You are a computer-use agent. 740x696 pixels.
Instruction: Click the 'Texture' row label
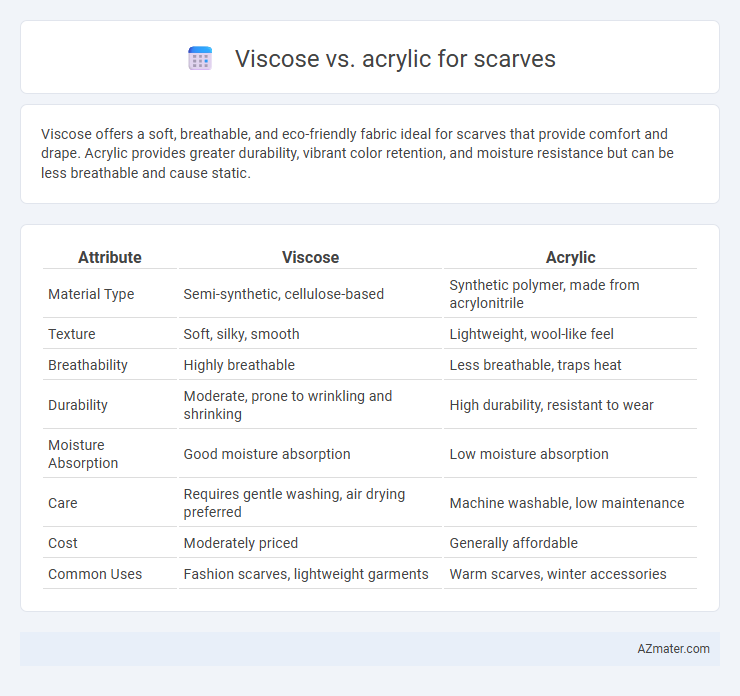(72, 334)
